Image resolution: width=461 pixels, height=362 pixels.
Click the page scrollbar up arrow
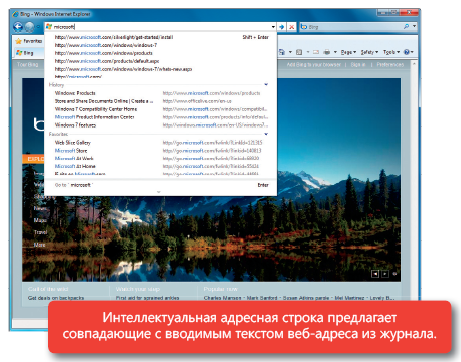(x=414, y=64)
